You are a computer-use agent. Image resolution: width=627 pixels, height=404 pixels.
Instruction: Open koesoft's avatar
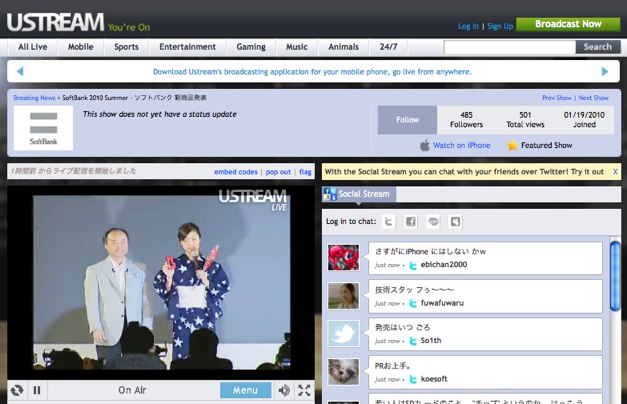click(x=343, y=372)
